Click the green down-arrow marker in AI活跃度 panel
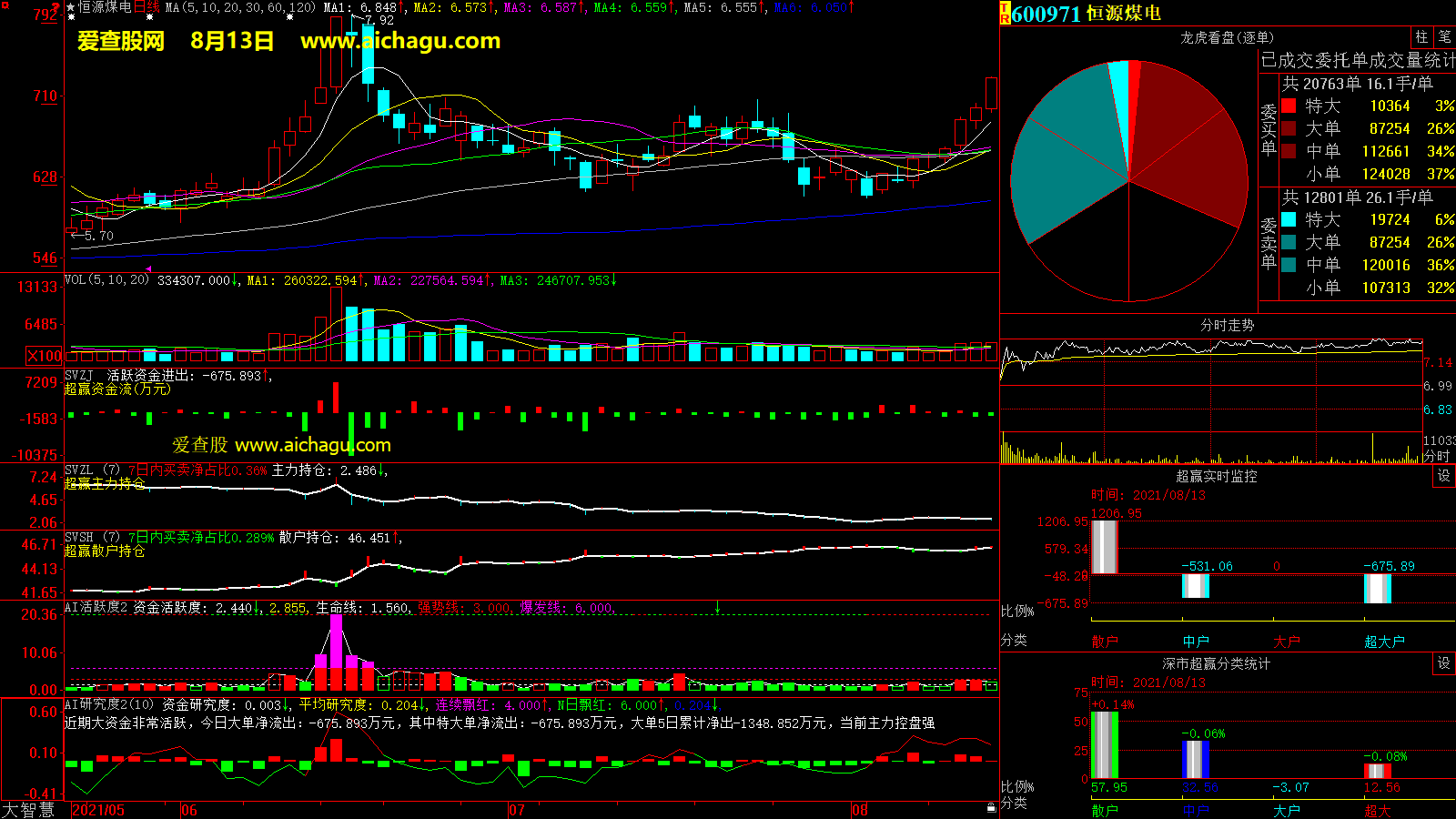 point(717,607)
